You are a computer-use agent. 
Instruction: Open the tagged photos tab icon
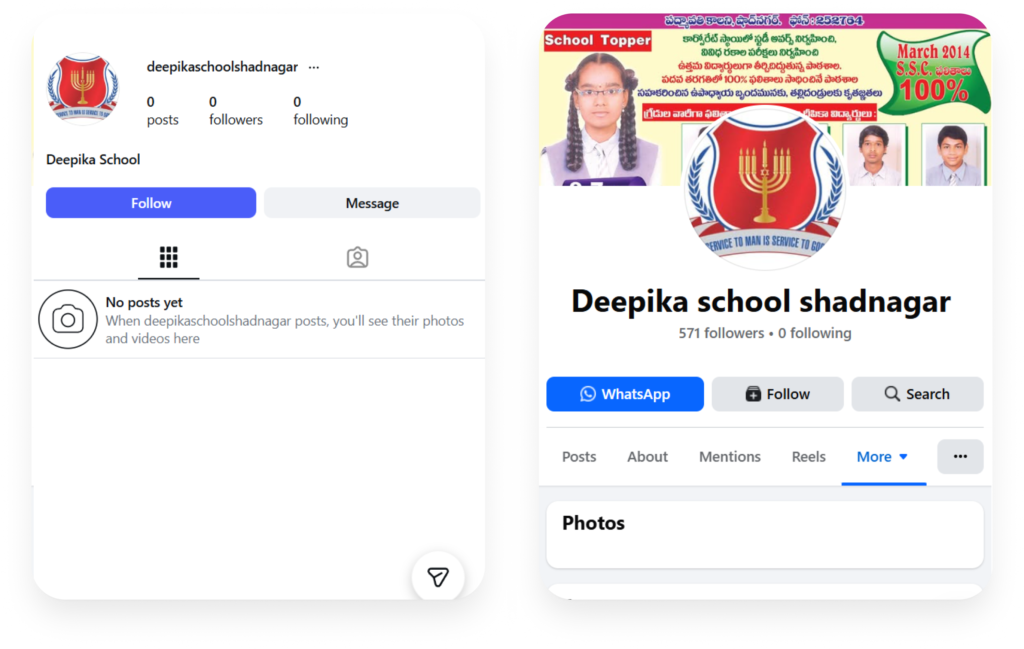tap(357, 257)
